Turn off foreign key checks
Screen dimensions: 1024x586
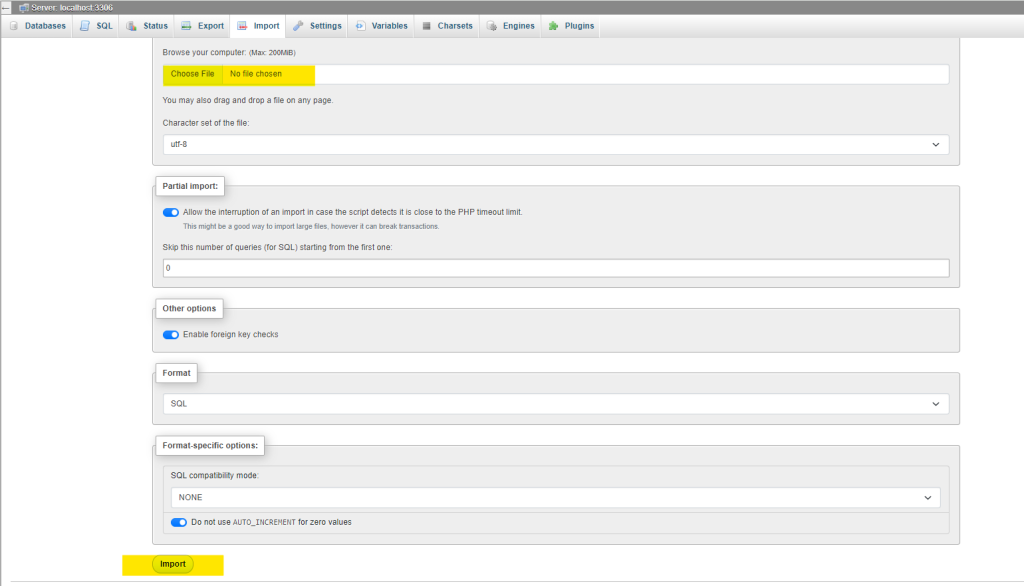pyautogui.click(x=170, y=335)
